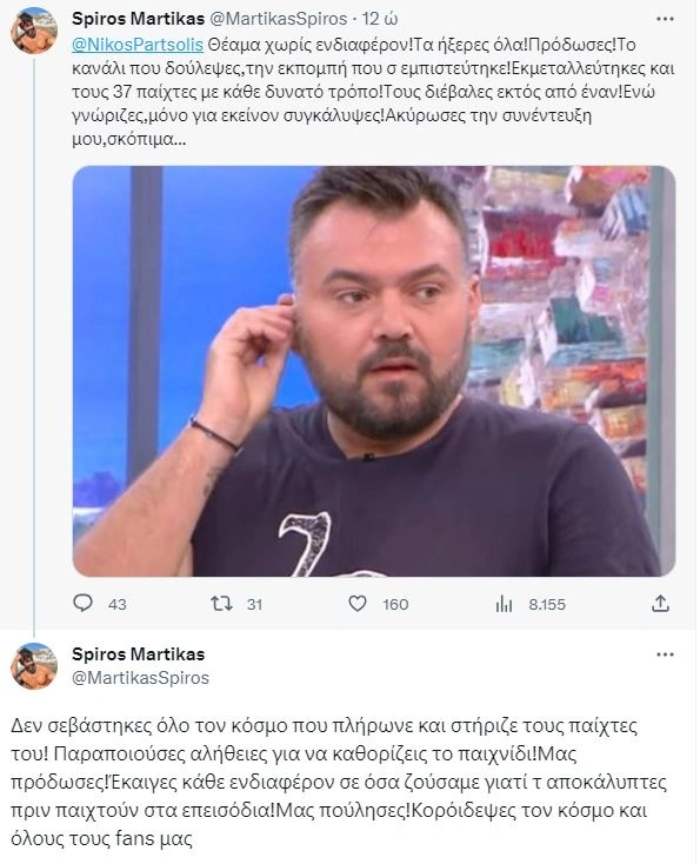Image resolution: width=700 pixels, height=864 pixels.
Task: Click the @MartikasSpiros handle in first tweet
Action: tap(279, 19)
